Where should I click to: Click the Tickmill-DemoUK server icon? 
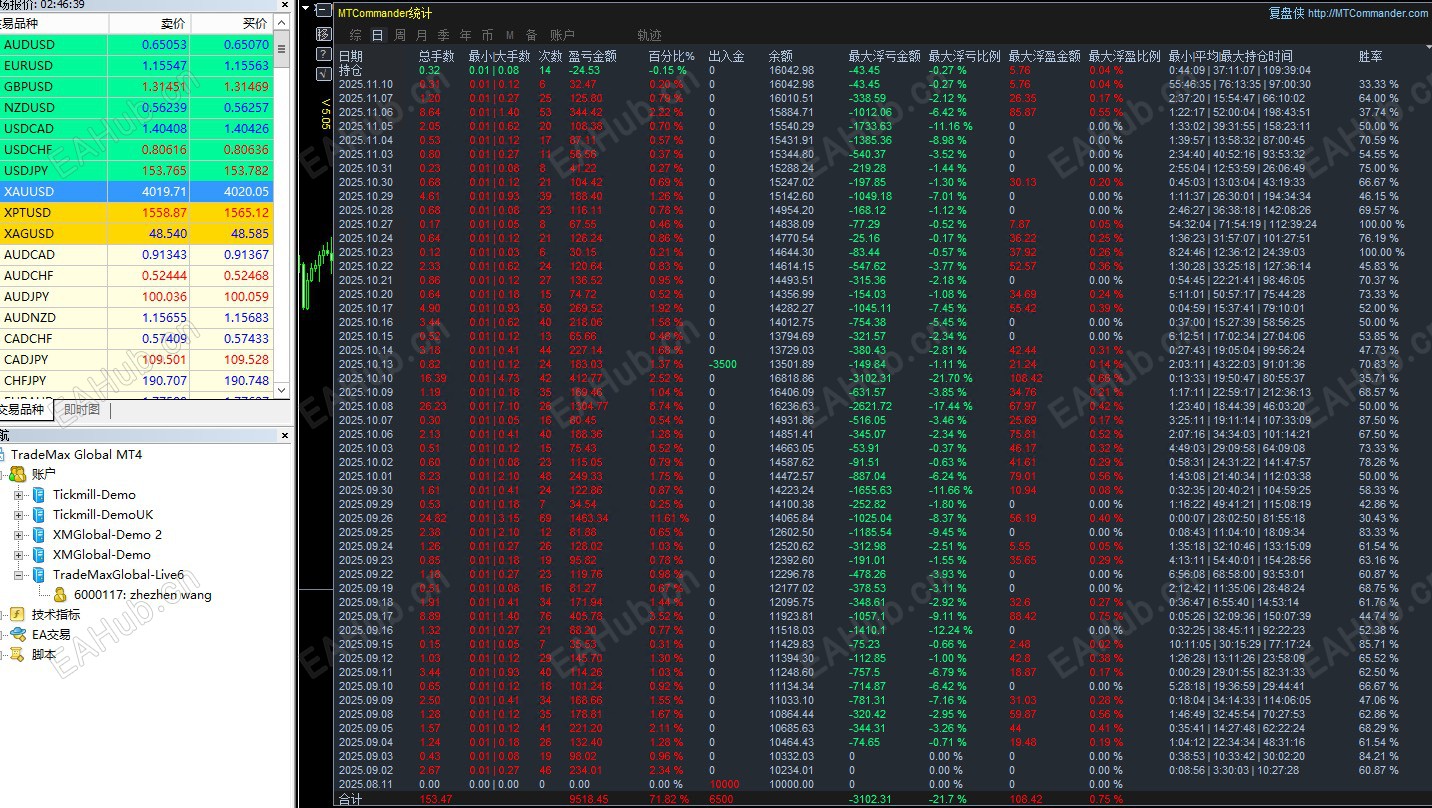[x=39, y=514]
